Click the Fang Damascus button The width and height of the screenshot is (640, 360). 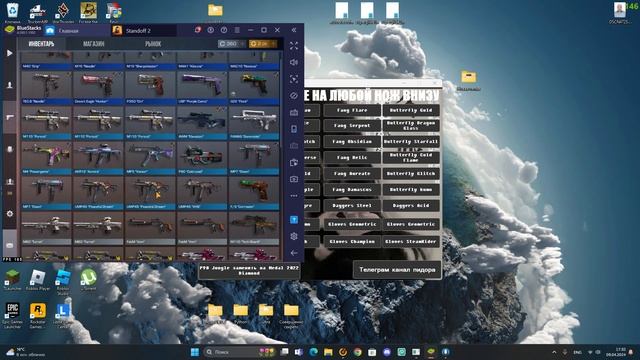tap(352, 190)
